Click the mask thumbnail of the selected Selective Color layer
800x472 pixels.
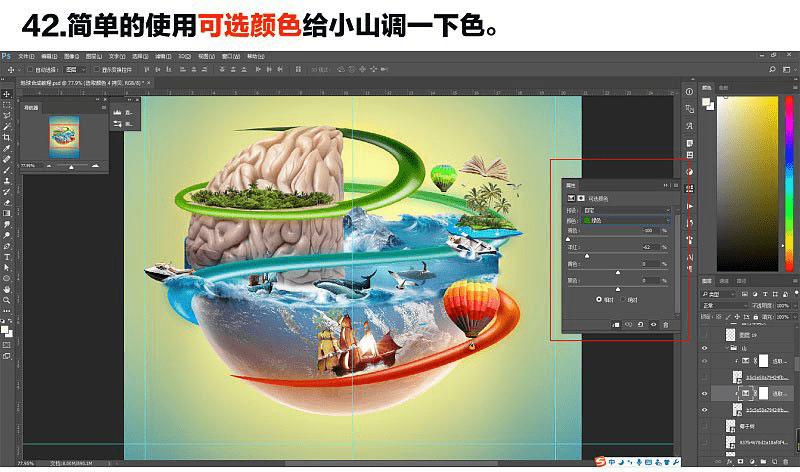(x=763, y=393)
